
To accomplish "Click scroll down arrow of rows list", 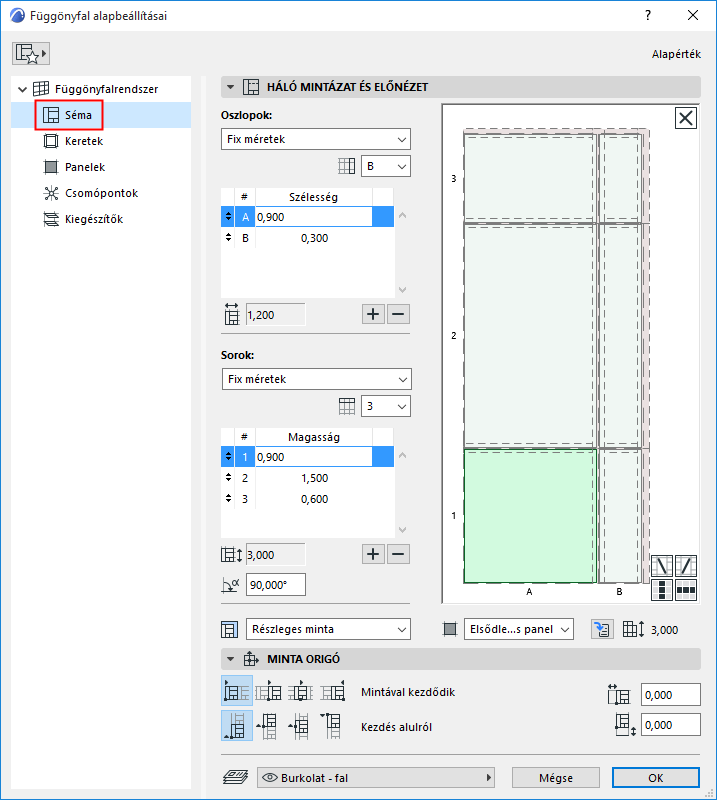I will click(x=402, y=530).
